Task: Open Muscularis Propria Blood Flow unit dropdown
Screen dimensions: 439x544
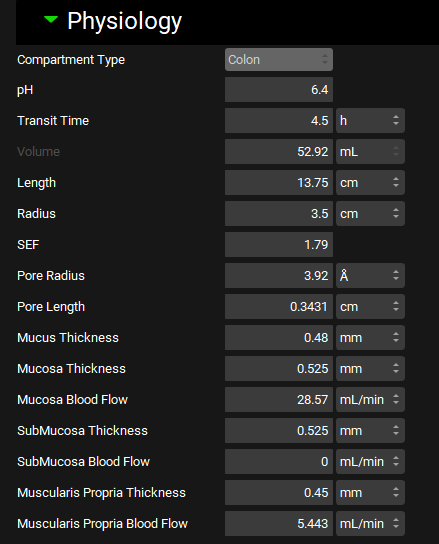Action: click(370, 523)
